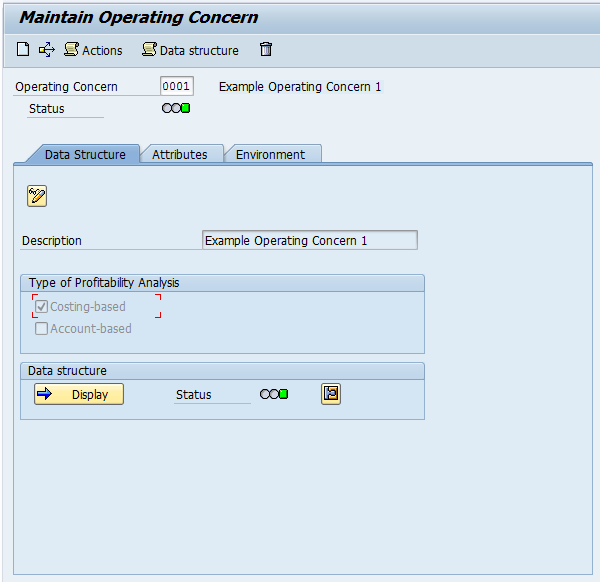The image size is (600, 582).
Task: Click the display/change pencil icon
Action: pos(37,196)
